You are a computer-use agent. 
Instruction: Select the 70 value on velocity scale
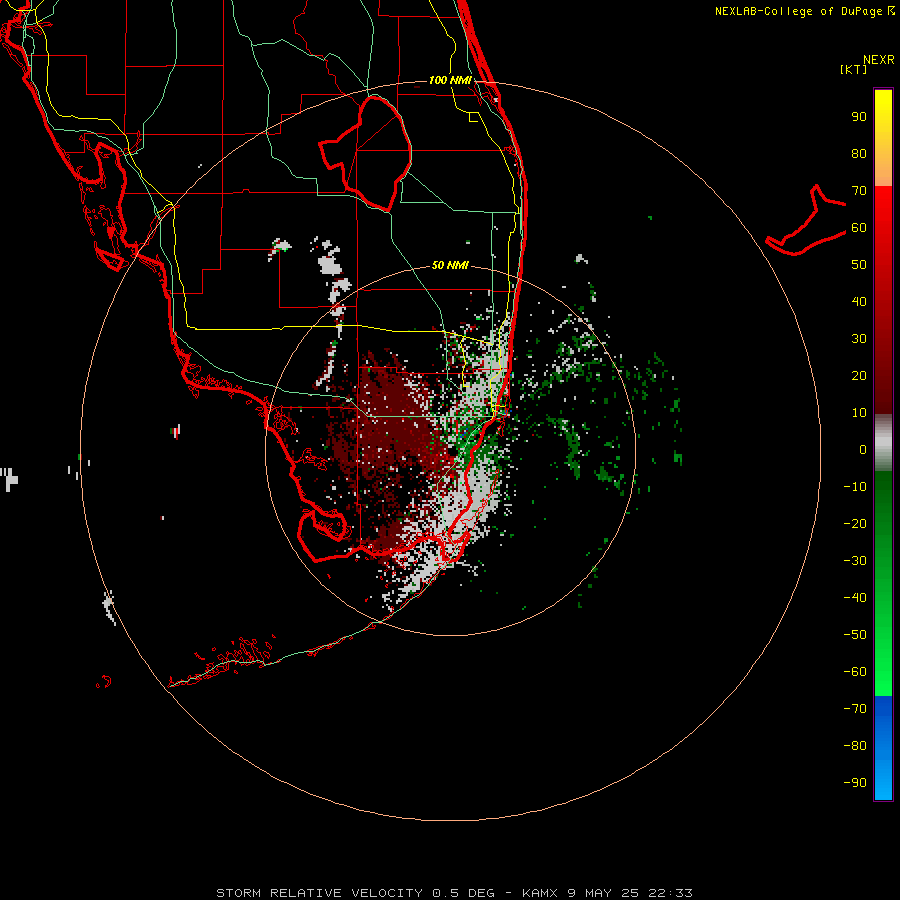[859, 191]
